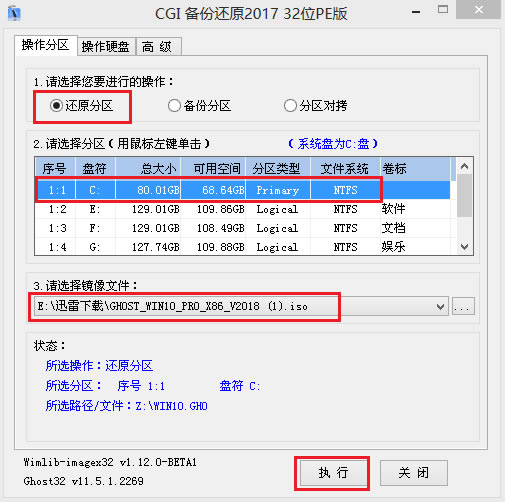Click the 所选操作：还原分区 status line
The height and width of the screenshot is (502, 505).
tap(99, 366)
